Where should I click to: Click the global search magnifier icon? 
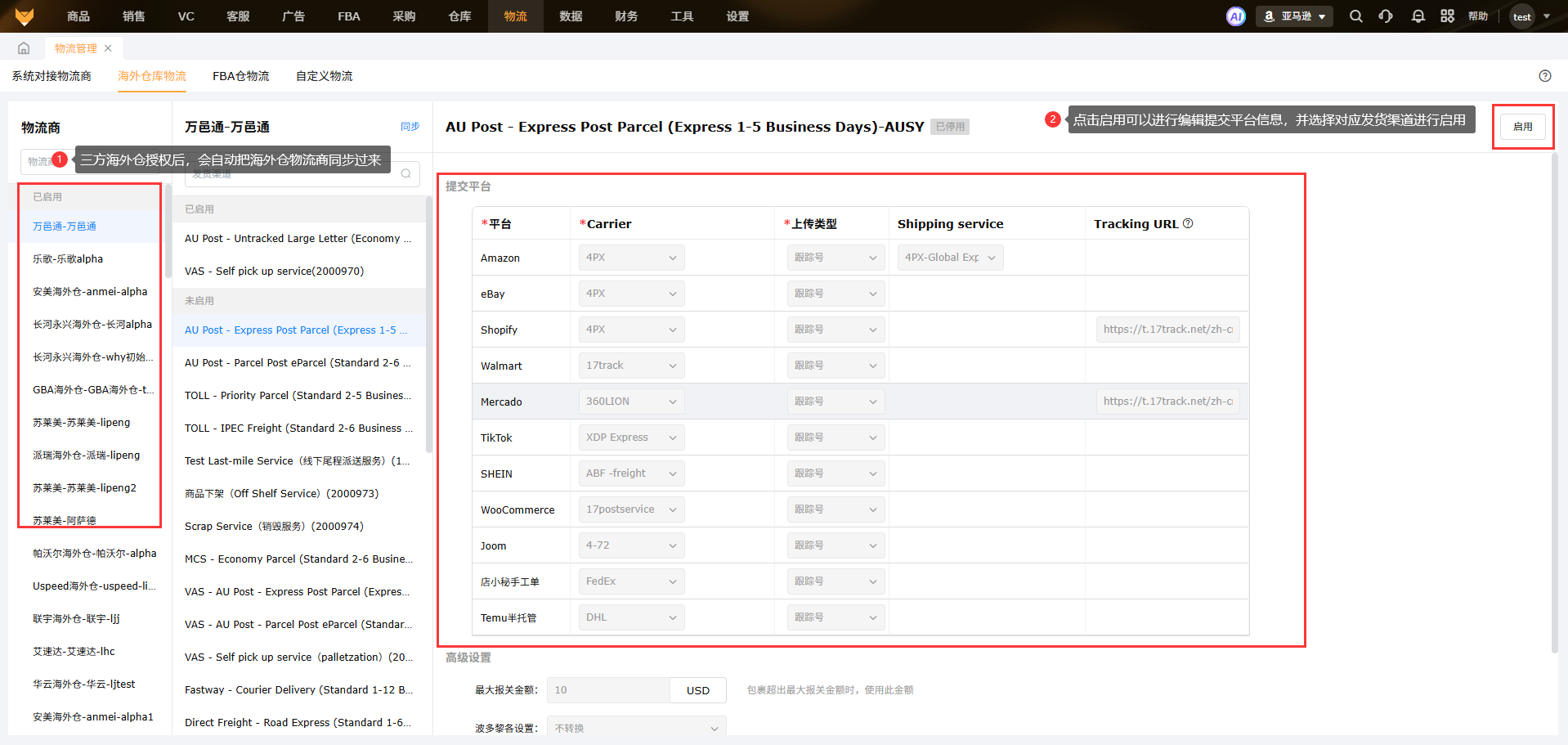[x=1355, y=16]
